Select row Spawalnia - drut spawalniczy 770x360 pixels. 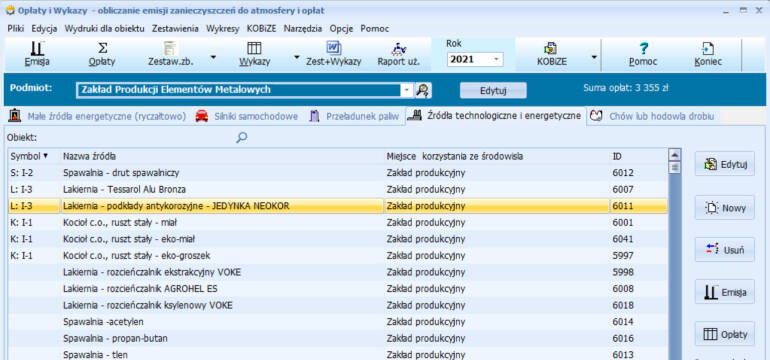338,173
